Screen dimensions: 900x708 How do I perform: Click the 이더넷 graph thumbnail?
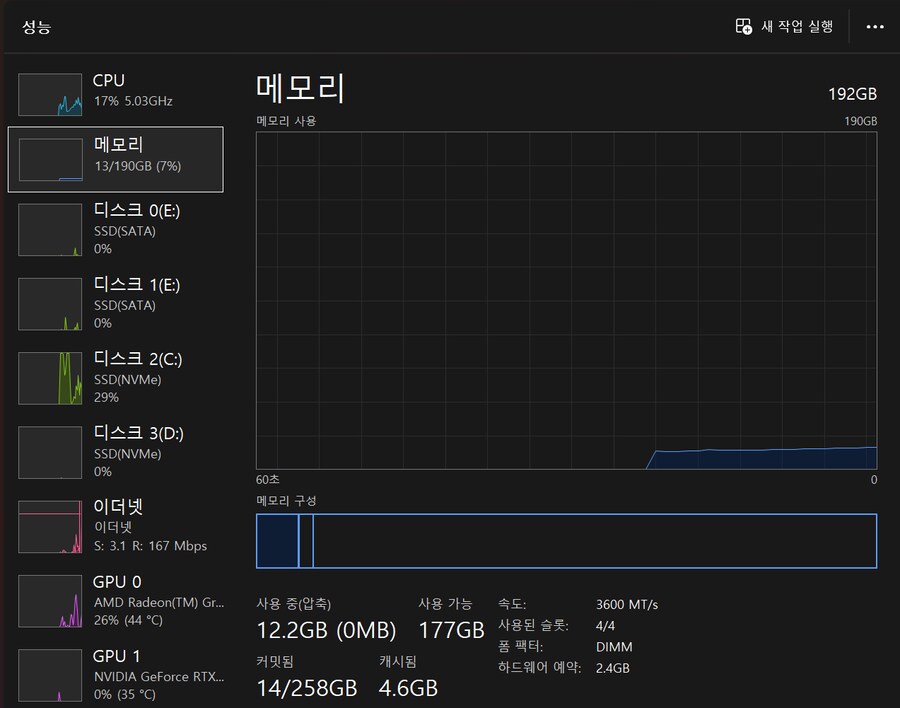tap(50, 527)
